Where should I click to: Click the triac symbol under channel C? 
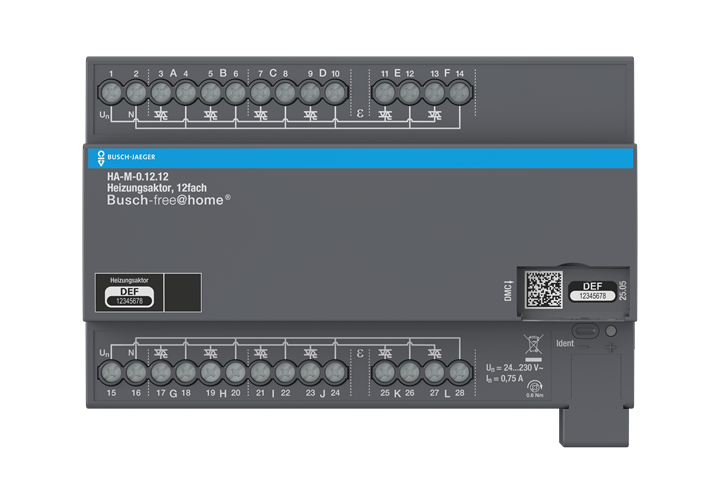(x=261, y=114)
